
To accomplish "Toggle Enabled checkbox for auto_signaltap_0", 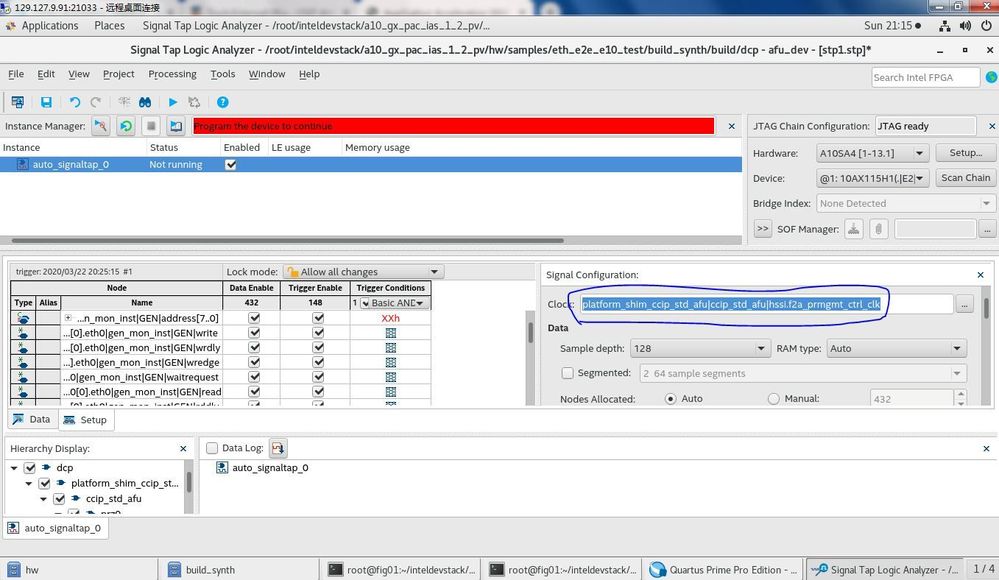I will pos(231,165).
